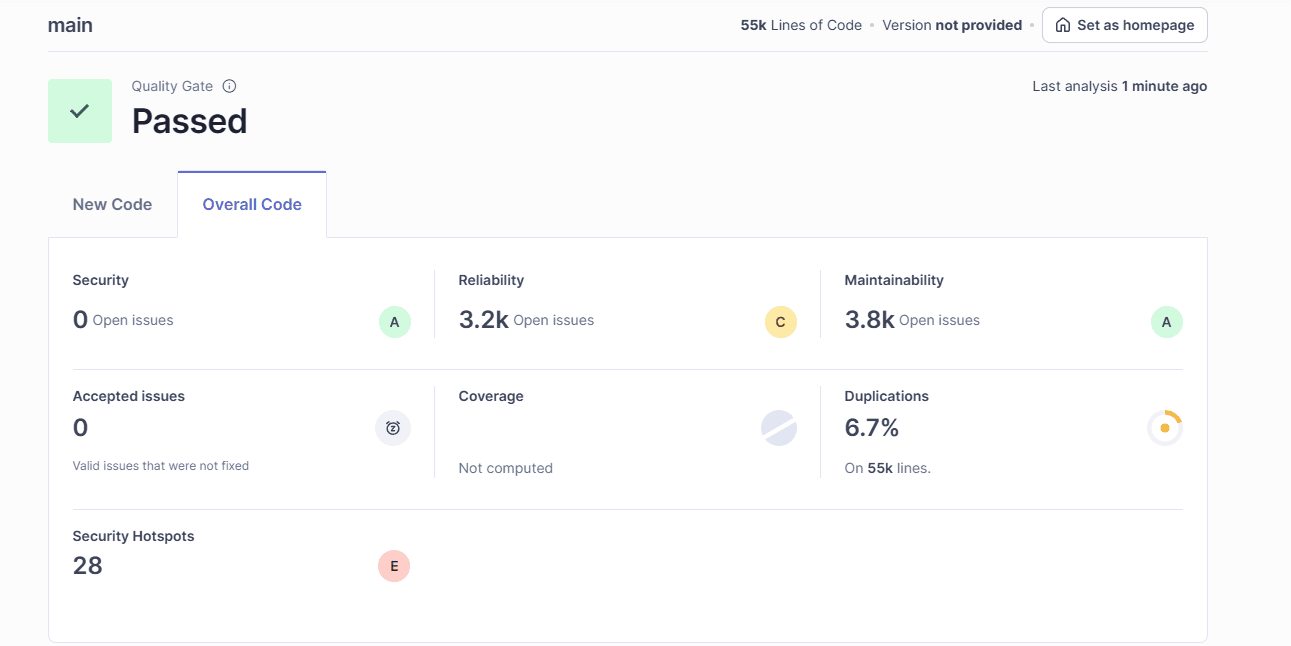Viewport: 1291px width, 646px height.
Task: Select the Overall Code tab
Action: (252, 204)
